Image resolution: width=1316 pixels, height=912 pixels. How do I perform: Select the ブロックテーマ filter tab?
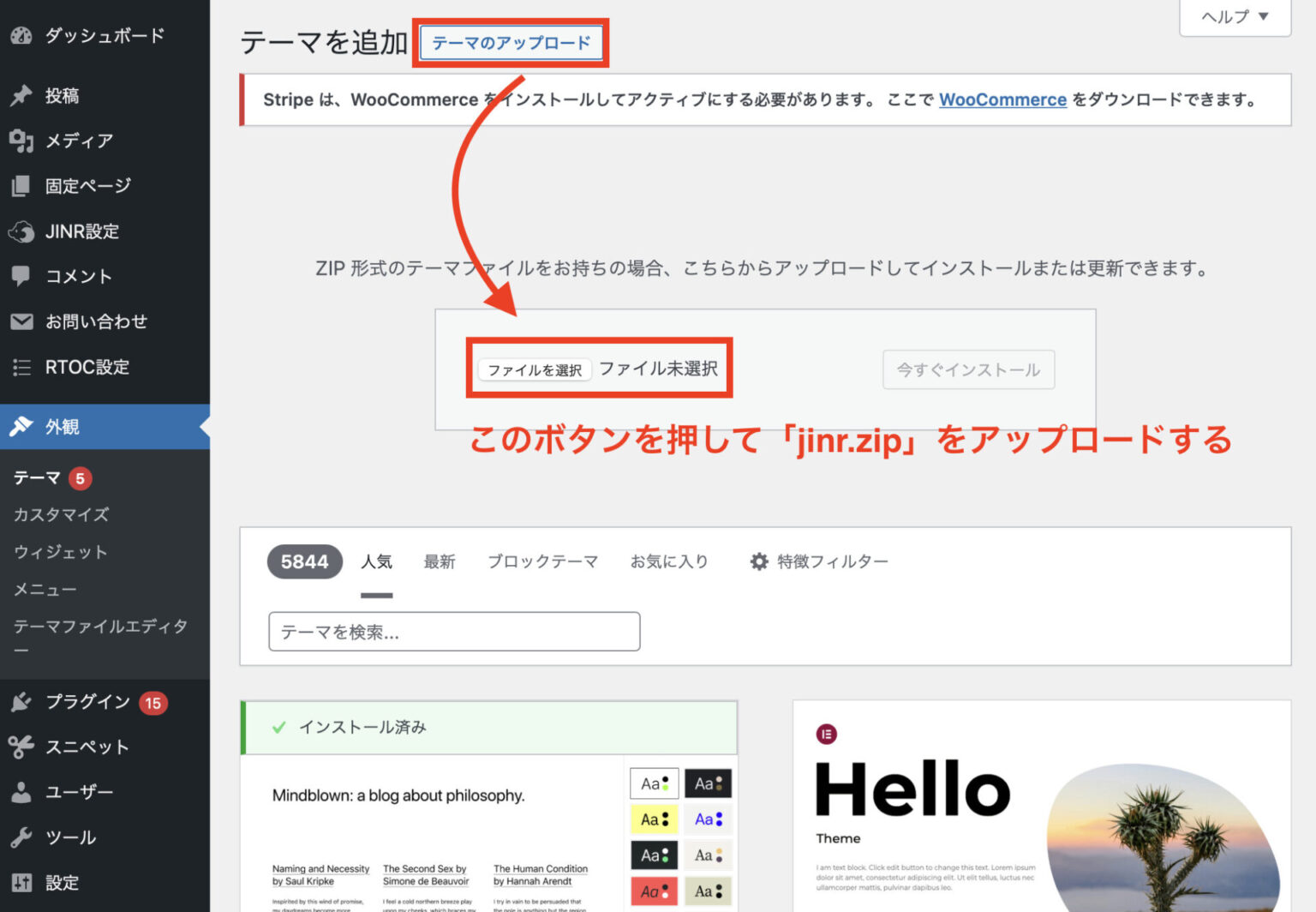542,561
